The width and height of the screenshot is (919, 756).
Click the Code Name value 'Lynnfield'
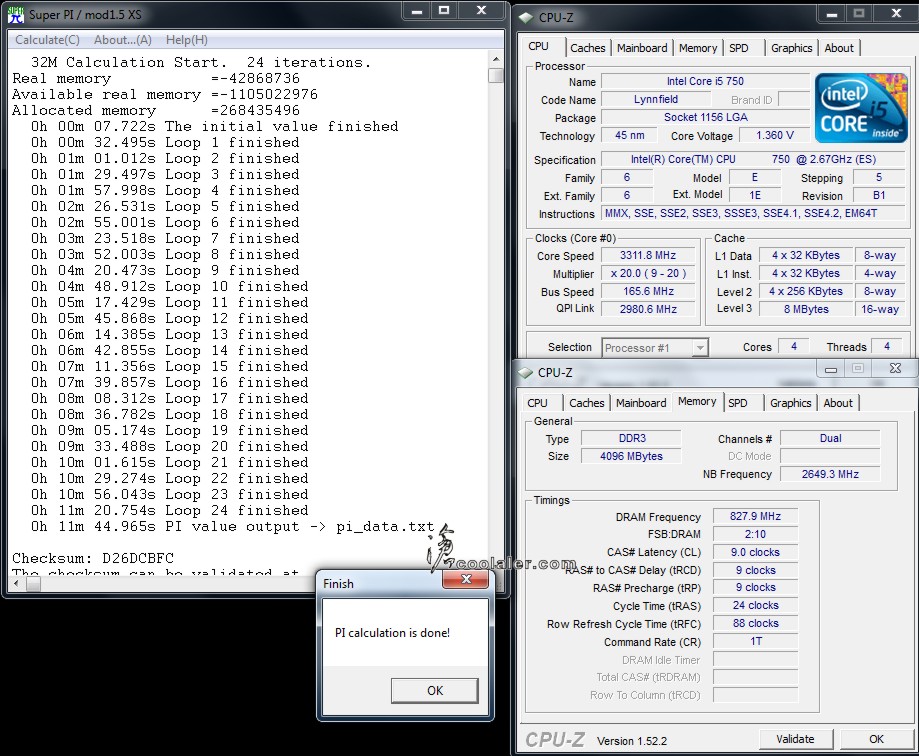pyautogui.click(x=656, y=100)
